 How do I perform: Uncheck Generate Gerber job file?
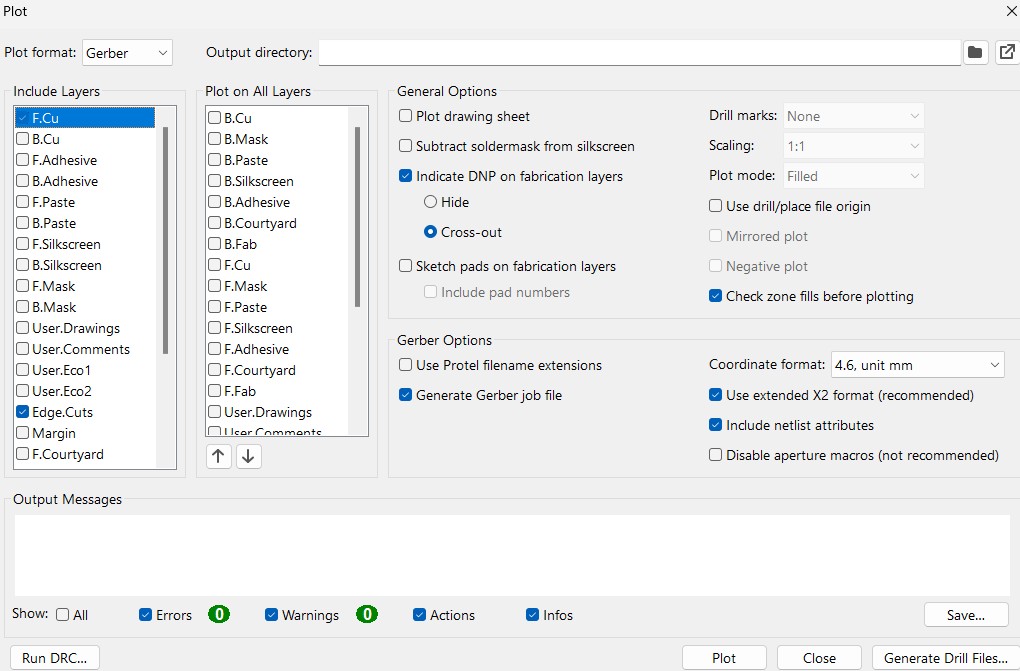[406, 395]
